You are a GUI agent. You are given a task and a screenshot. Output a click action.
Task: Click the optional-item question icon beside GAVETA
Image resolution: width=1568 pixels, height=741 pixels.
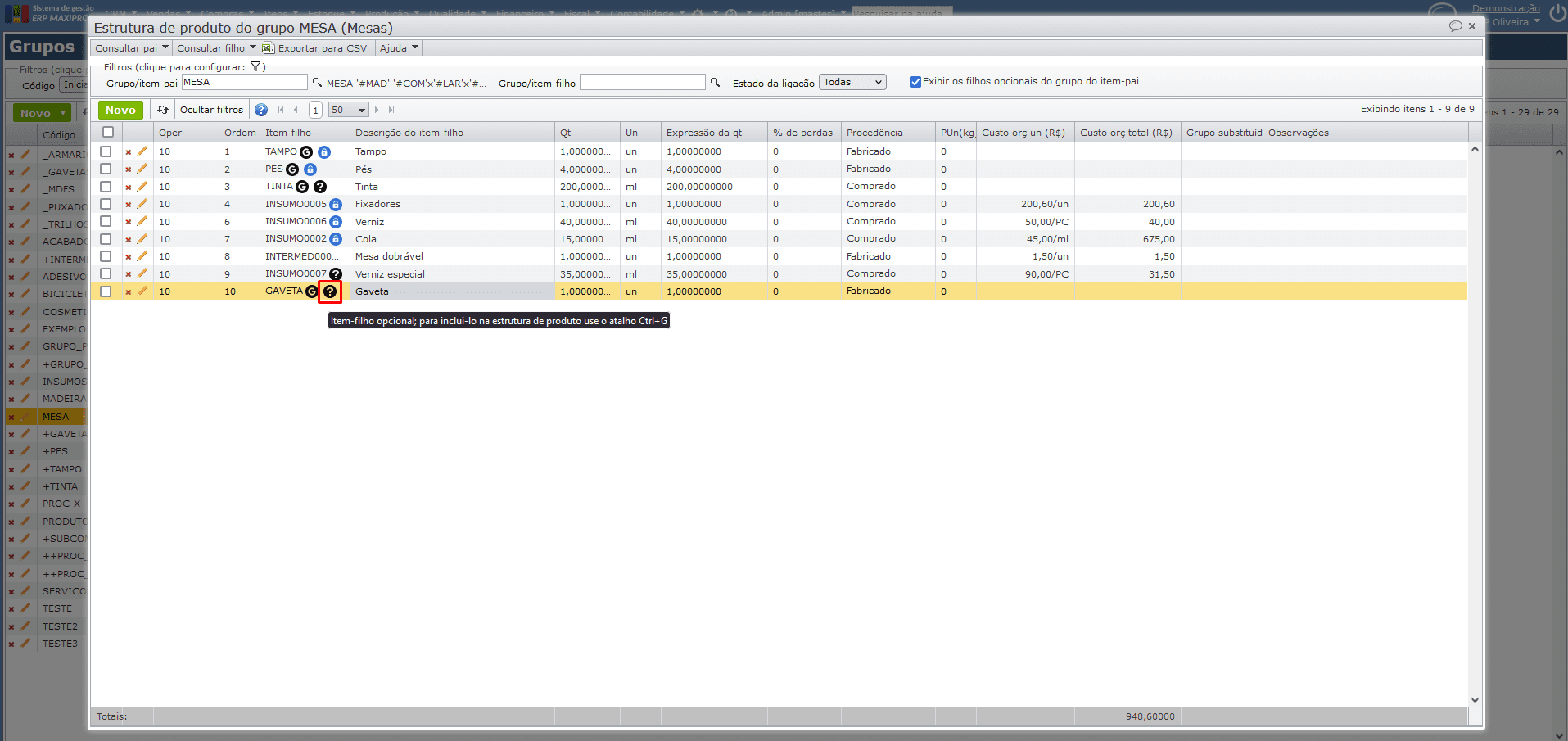click(x=330, y=291)
